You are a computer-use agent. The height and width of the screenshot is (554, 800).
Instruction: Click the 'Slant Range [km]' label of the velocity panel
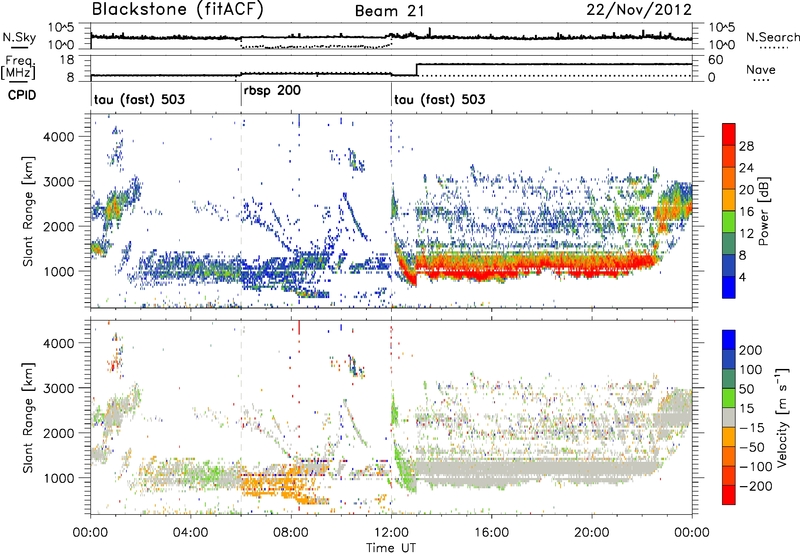tap(28, 418)
